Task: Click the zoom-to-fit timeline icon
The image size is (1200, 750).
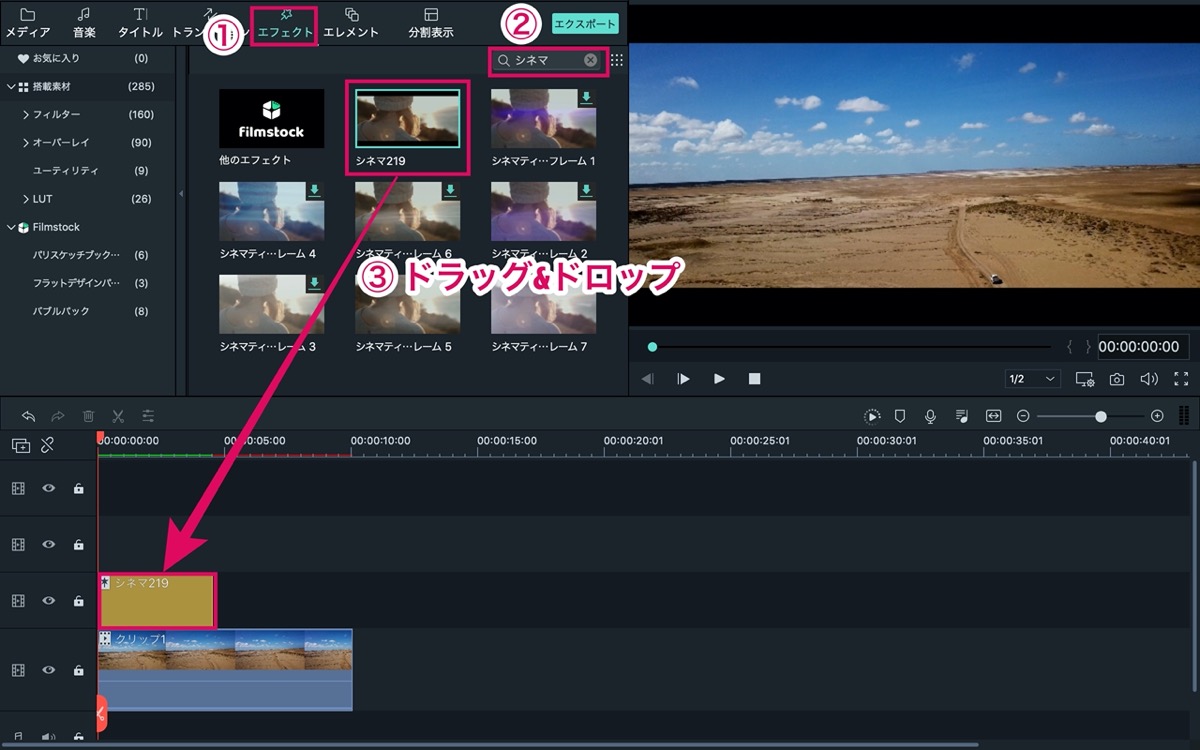Action: click(x=993, y=416)
